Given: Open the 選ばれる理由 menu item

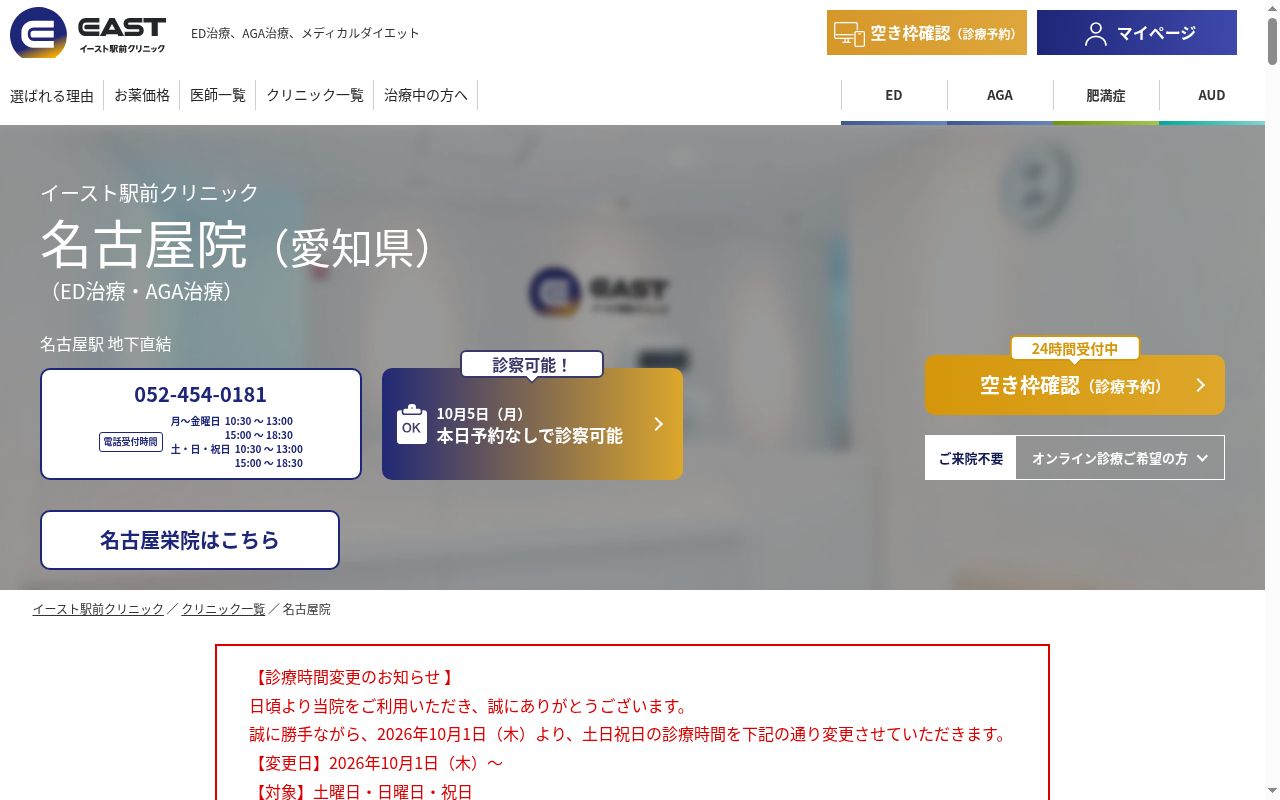Looking at the screenshot, I should click(x=52, y=96).
